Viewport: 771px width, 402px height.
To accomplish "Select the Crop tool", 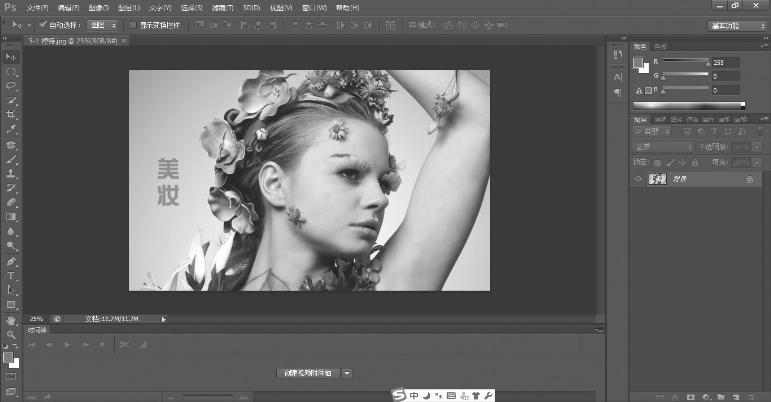I will click(x=11, y=115).
